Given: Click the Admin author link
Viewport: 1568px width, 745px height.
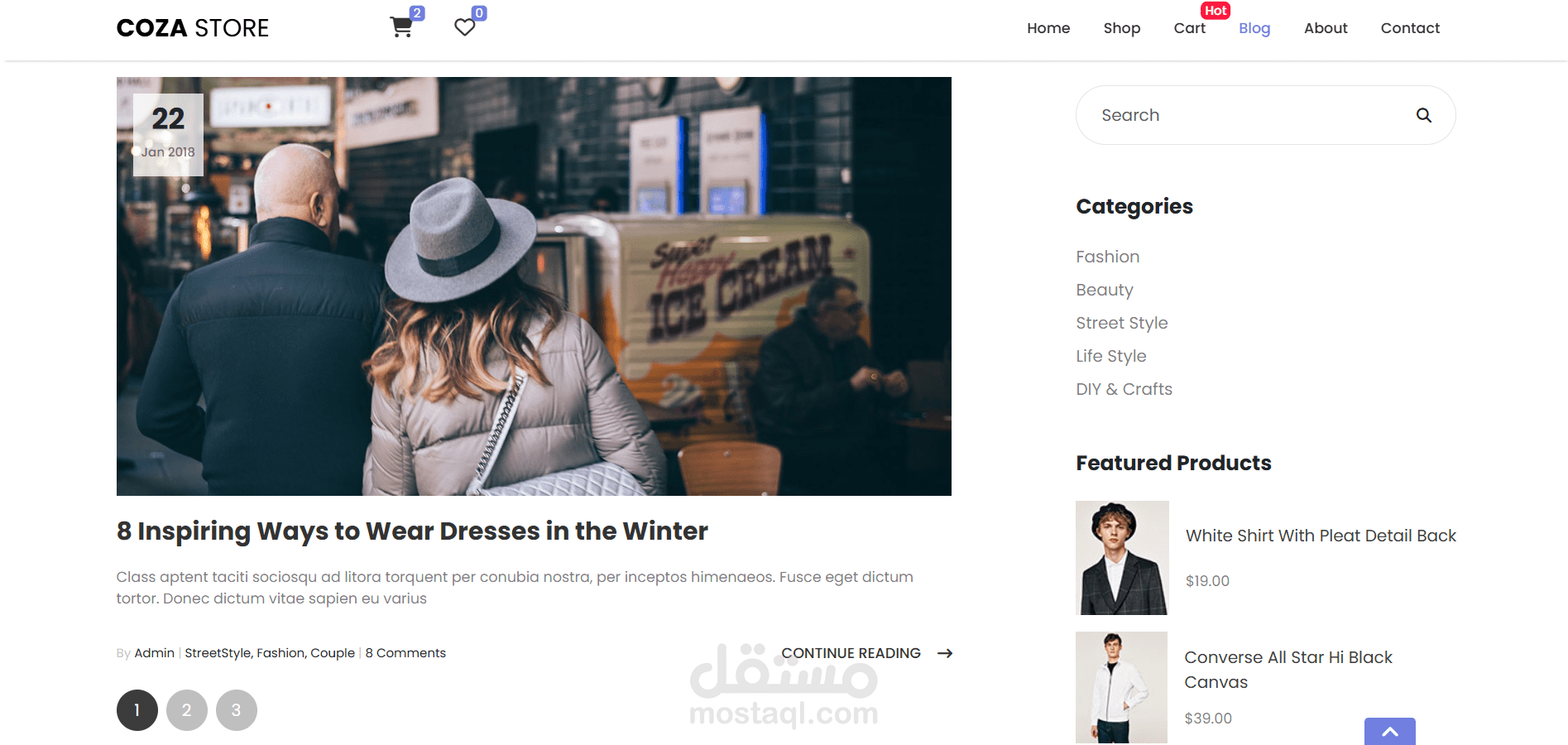Looking at the screenshot, I should tap(155, 653).
